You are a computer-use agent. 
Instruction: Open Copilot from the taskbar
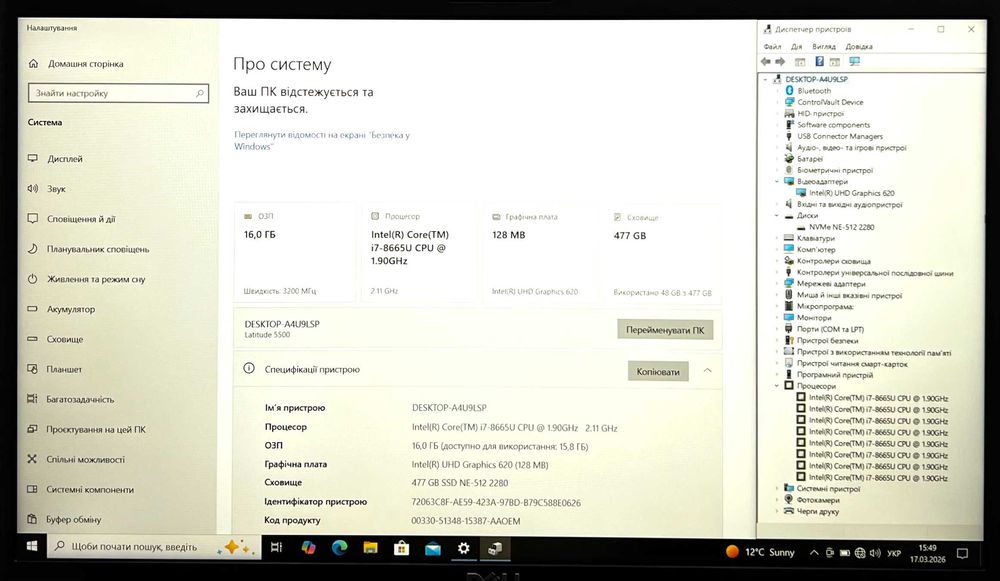pyautogui.click(x=308, y=548)
